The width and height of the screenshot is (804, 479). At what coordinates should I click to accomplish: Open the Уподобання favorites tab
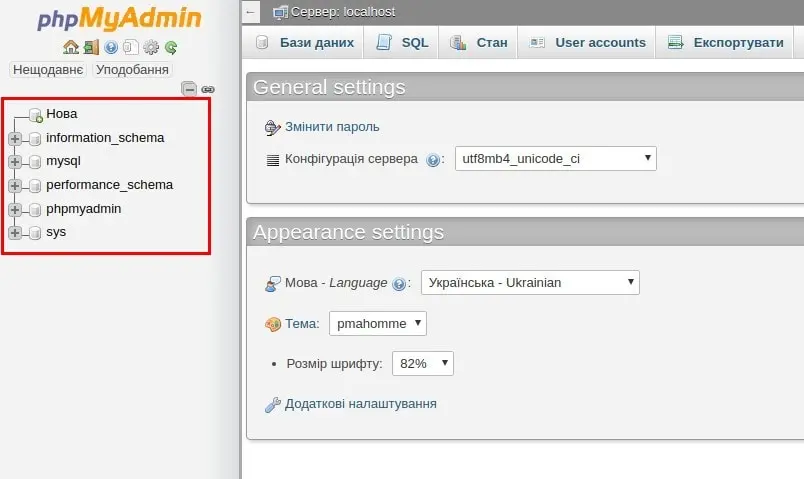[132, 70]
